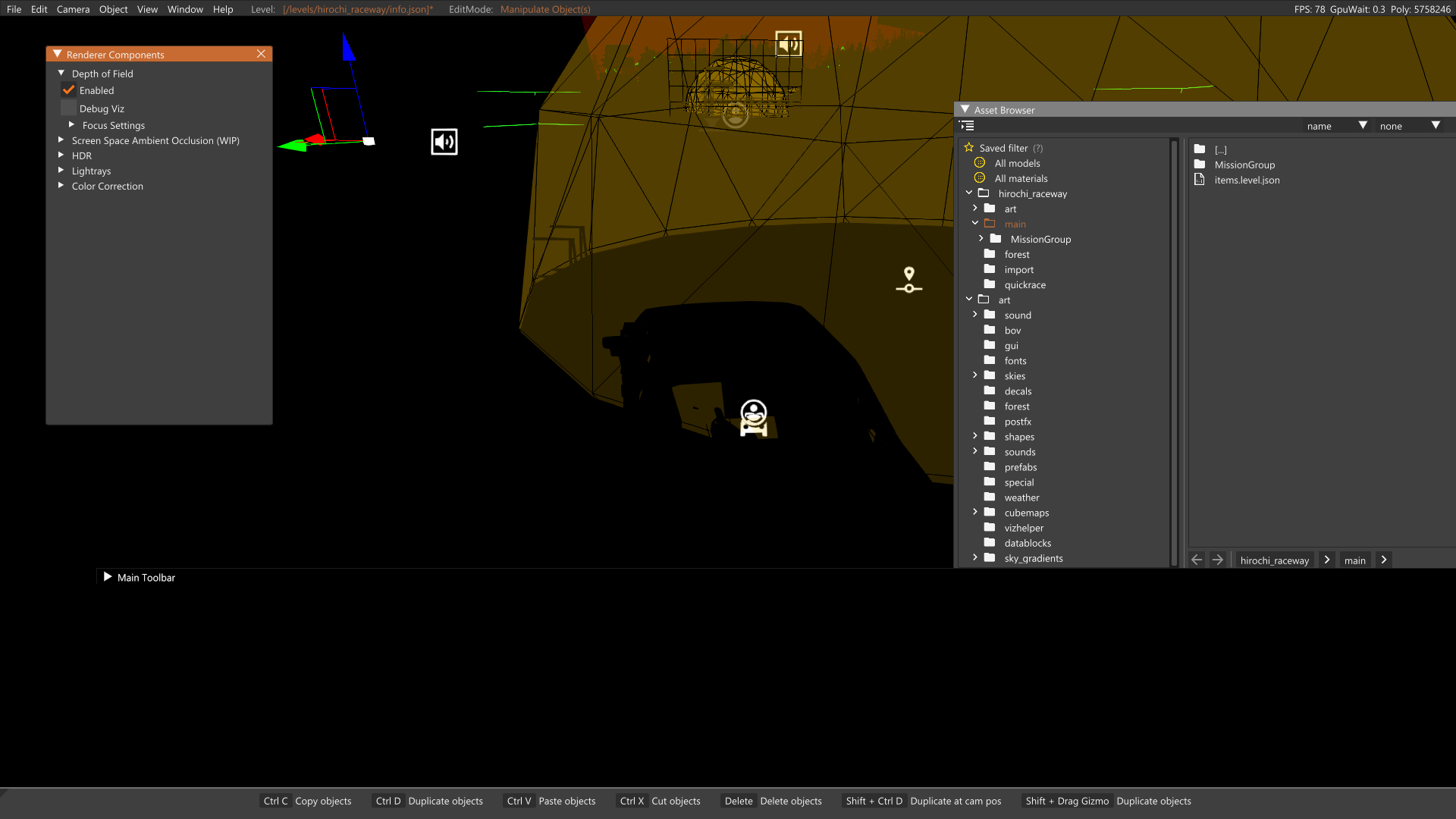This screenshot has height=819, width=1456.
Task: Expand the Color Correction section
Action: pyautogui.click(x=61, y=186)
